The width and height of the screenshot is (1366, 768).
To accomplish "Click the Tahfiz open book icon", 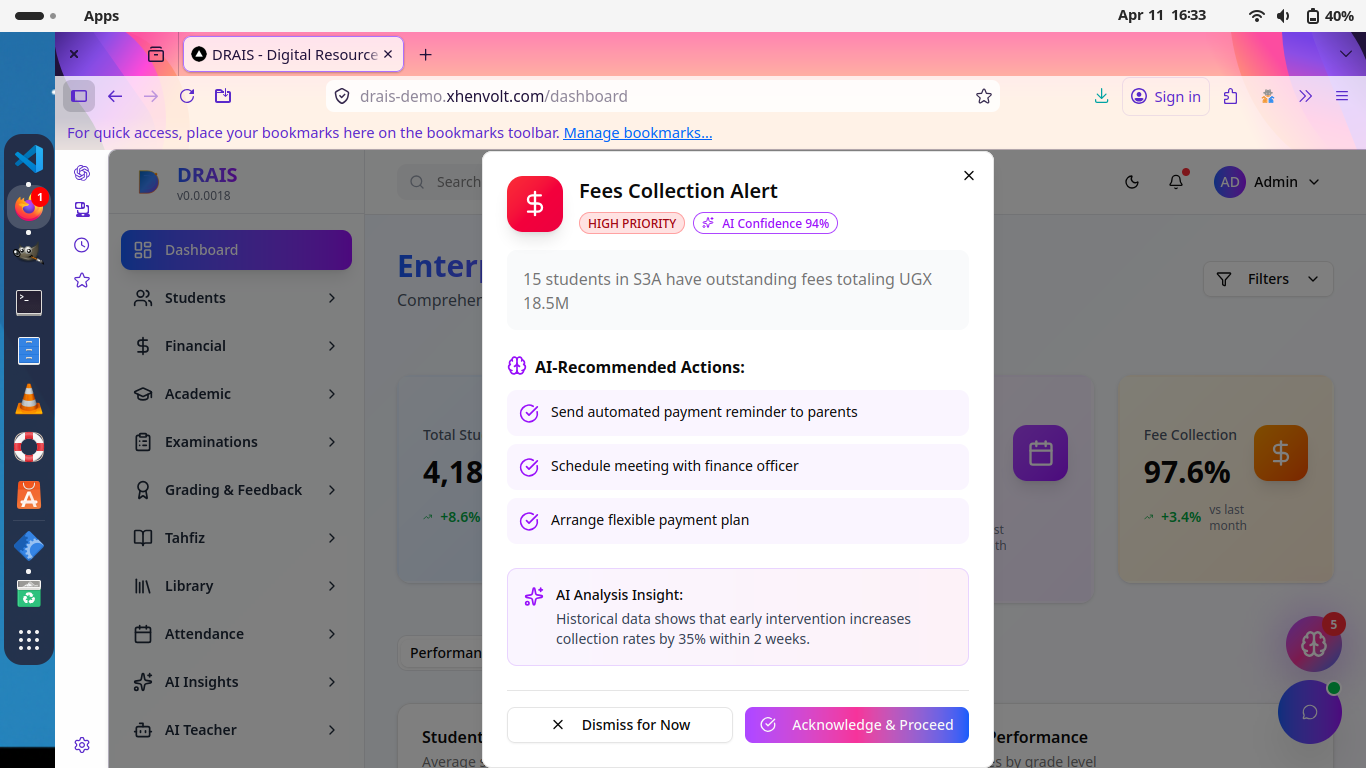I will tap(143, 538).
